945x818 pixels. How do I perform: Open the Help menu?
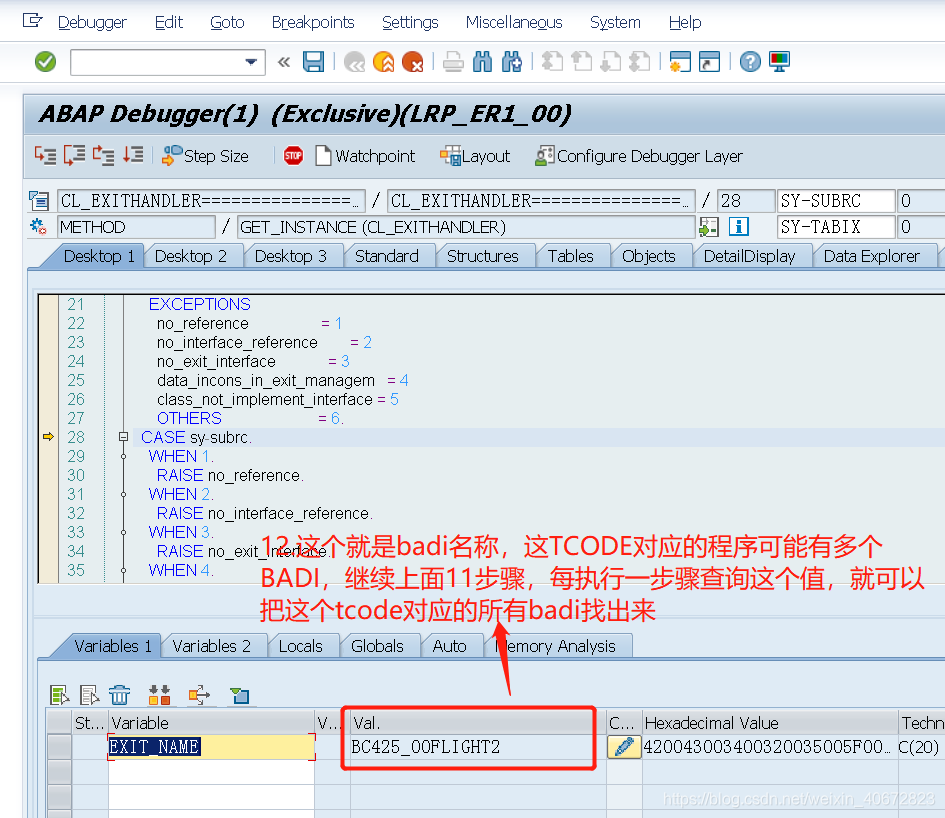[685, 22]
